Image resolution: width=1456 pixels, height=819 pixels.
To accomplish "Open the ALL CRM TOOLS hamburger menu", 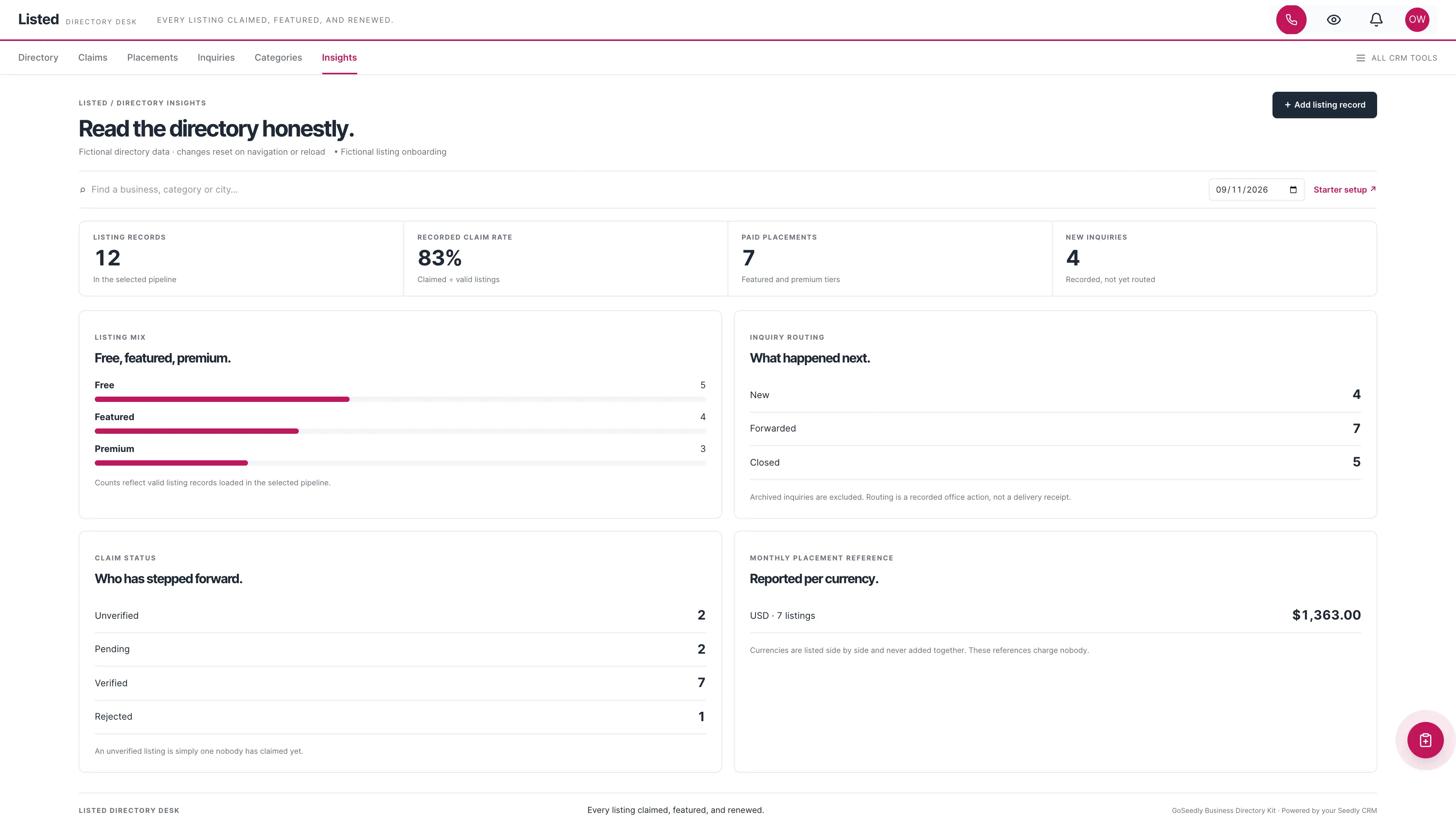I will [1396, 58].
